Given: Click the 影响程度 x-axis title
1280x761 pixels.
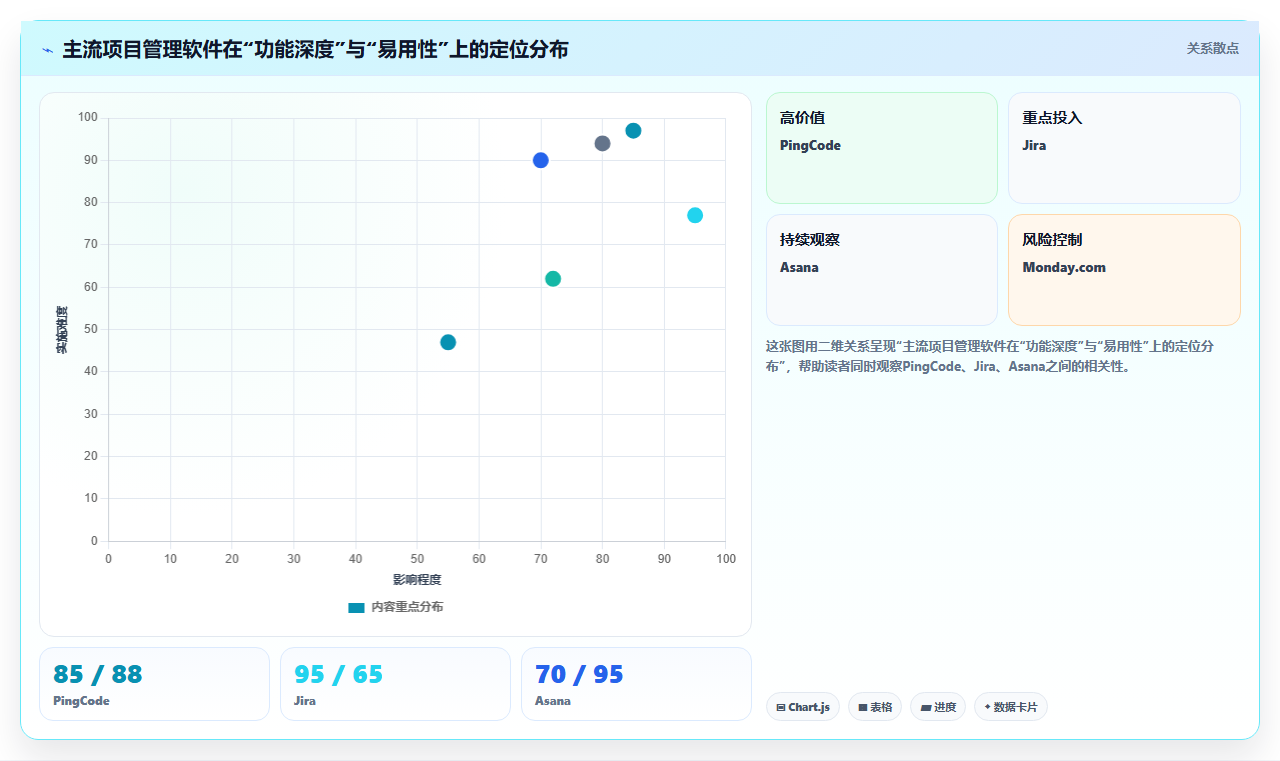Looking at the screenshot, I should [417, 580].
